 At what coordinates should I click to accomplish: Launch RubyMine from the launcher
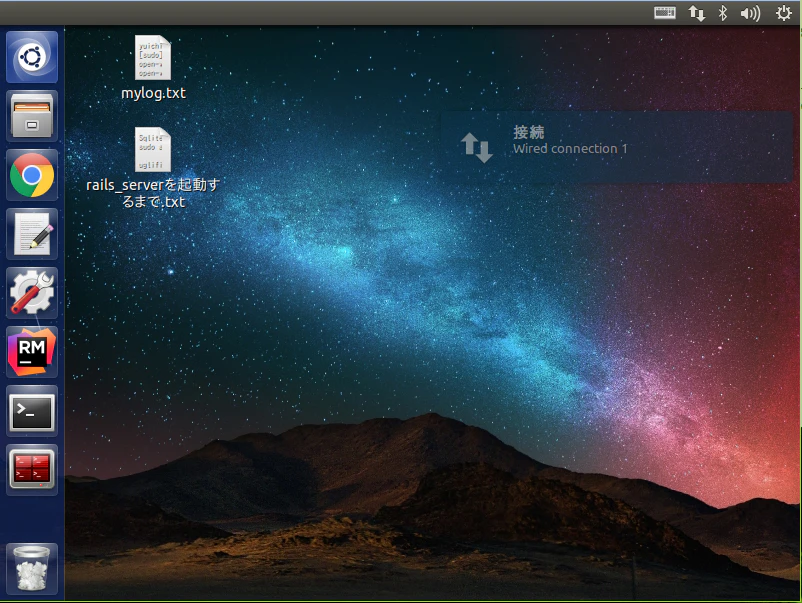tap(32, 352)
